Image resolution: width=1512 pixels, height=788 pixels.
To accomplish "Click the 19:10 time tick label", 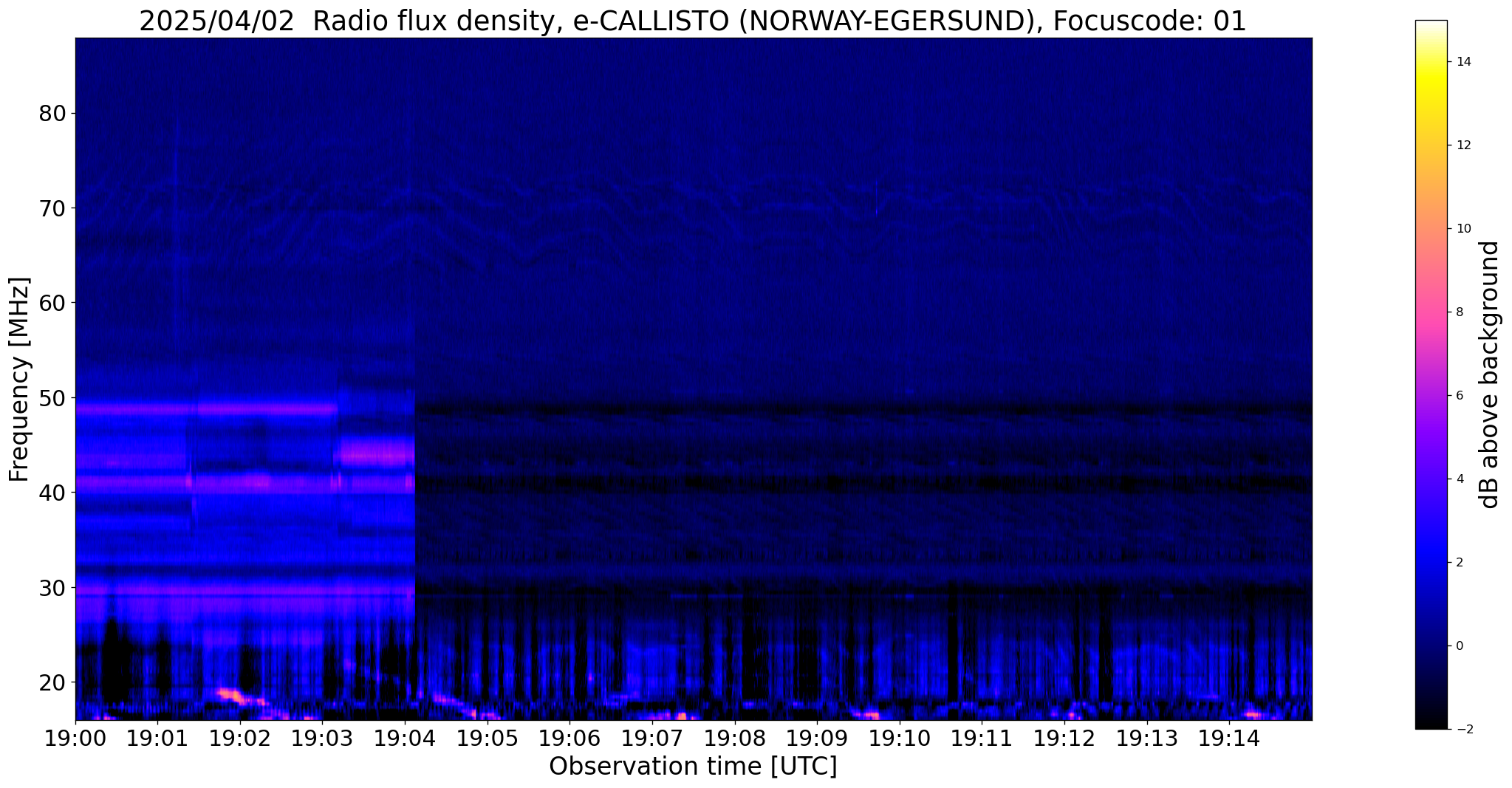I will click(x=900, y=738).
